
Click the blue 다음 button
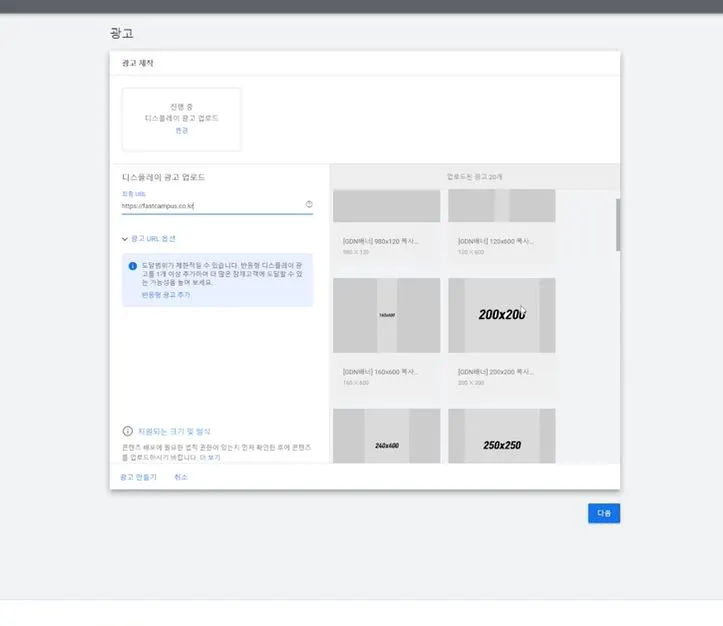pyautogui.click(x=604, y=513)
